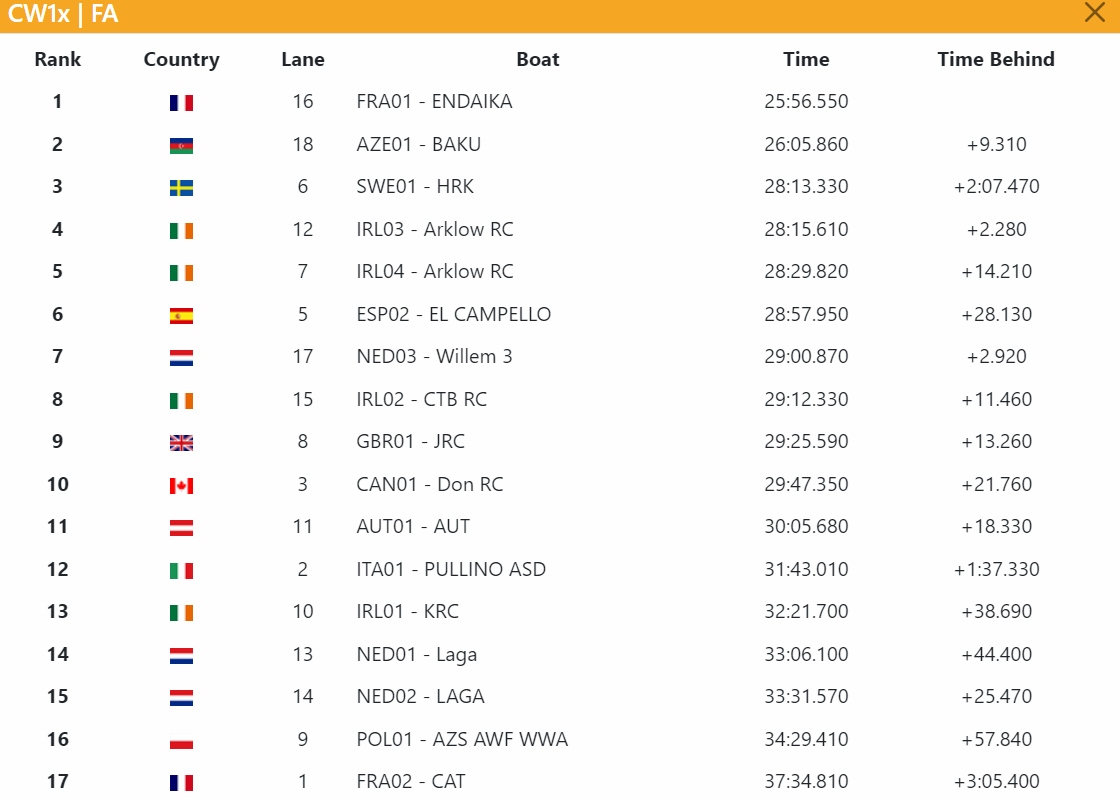1120x800 pixels.
Task: Click the Canada flag for CAN01 Don RC
Action: (x=181, y=486)
